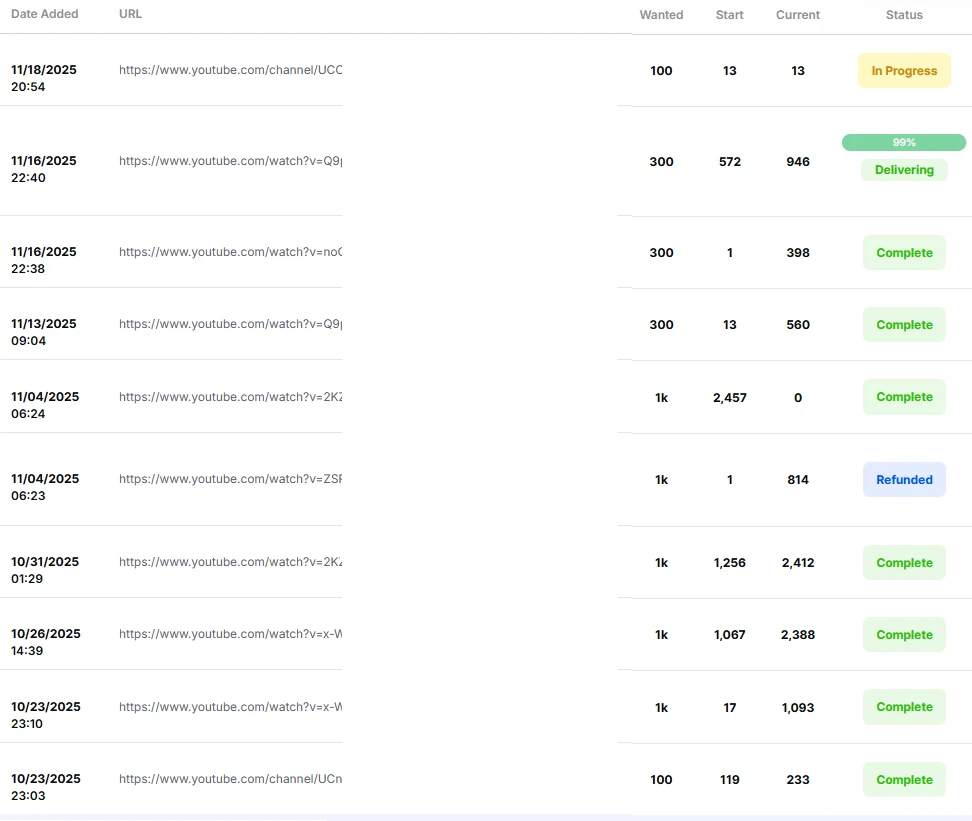
Task: Open the watch?v=no link from 11/16/2025 22:38
Action: 230,252
